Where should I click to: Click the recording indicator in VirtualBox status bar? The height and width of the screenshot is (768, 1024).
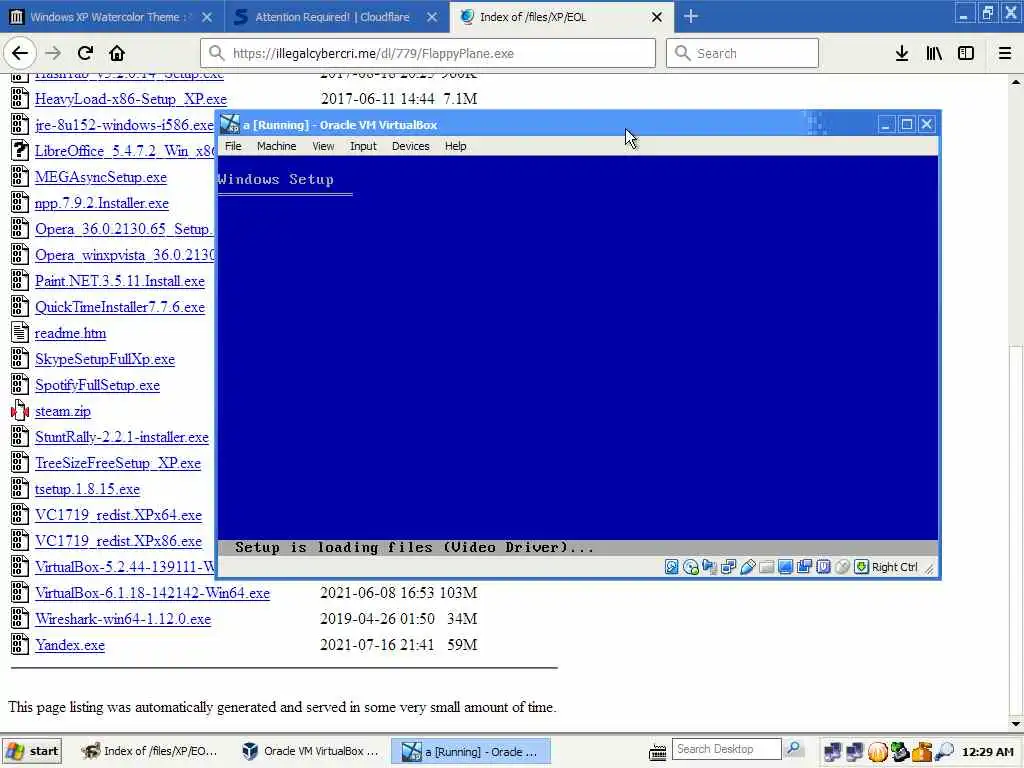pyautogui.click(x=805, y=567)
